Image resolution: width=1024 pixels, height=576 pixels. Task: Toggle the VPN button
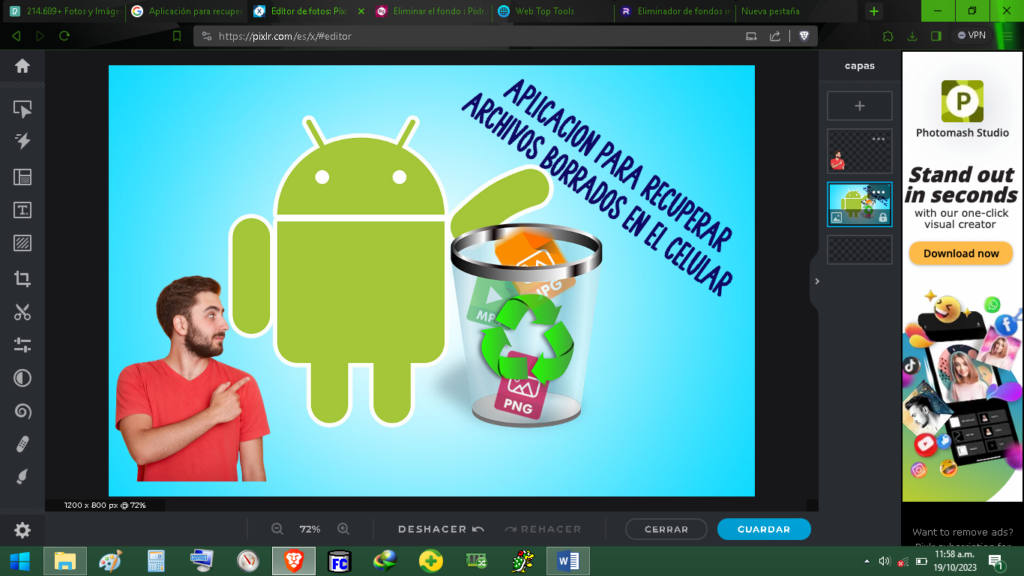(x=972, y=35)
